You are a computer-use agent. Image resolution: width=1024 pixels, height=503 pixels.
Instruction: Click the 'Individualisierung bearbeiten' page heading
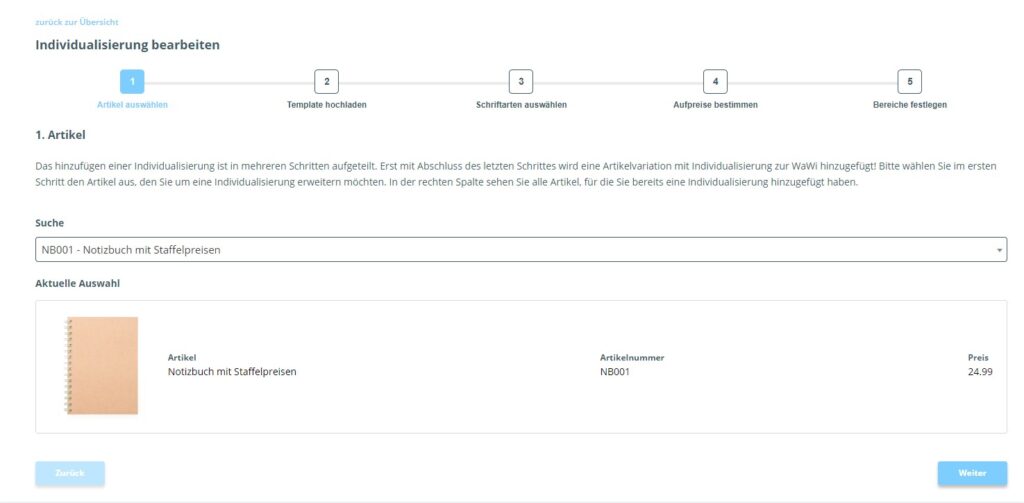tap(127, 45)
